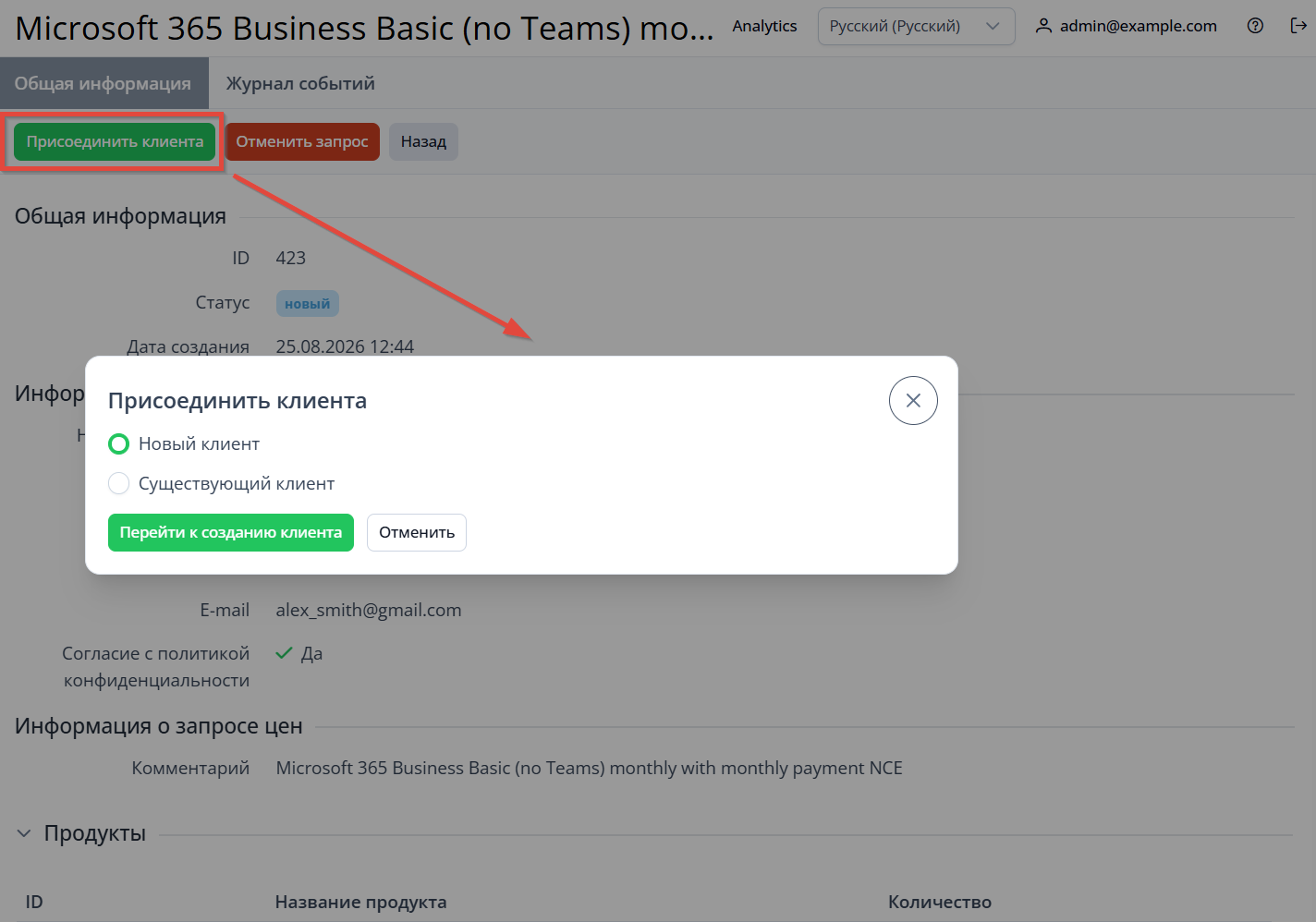Screen dimensions: 1316x922
Task: Click the новый status badge
Action: tap(308, 303)
